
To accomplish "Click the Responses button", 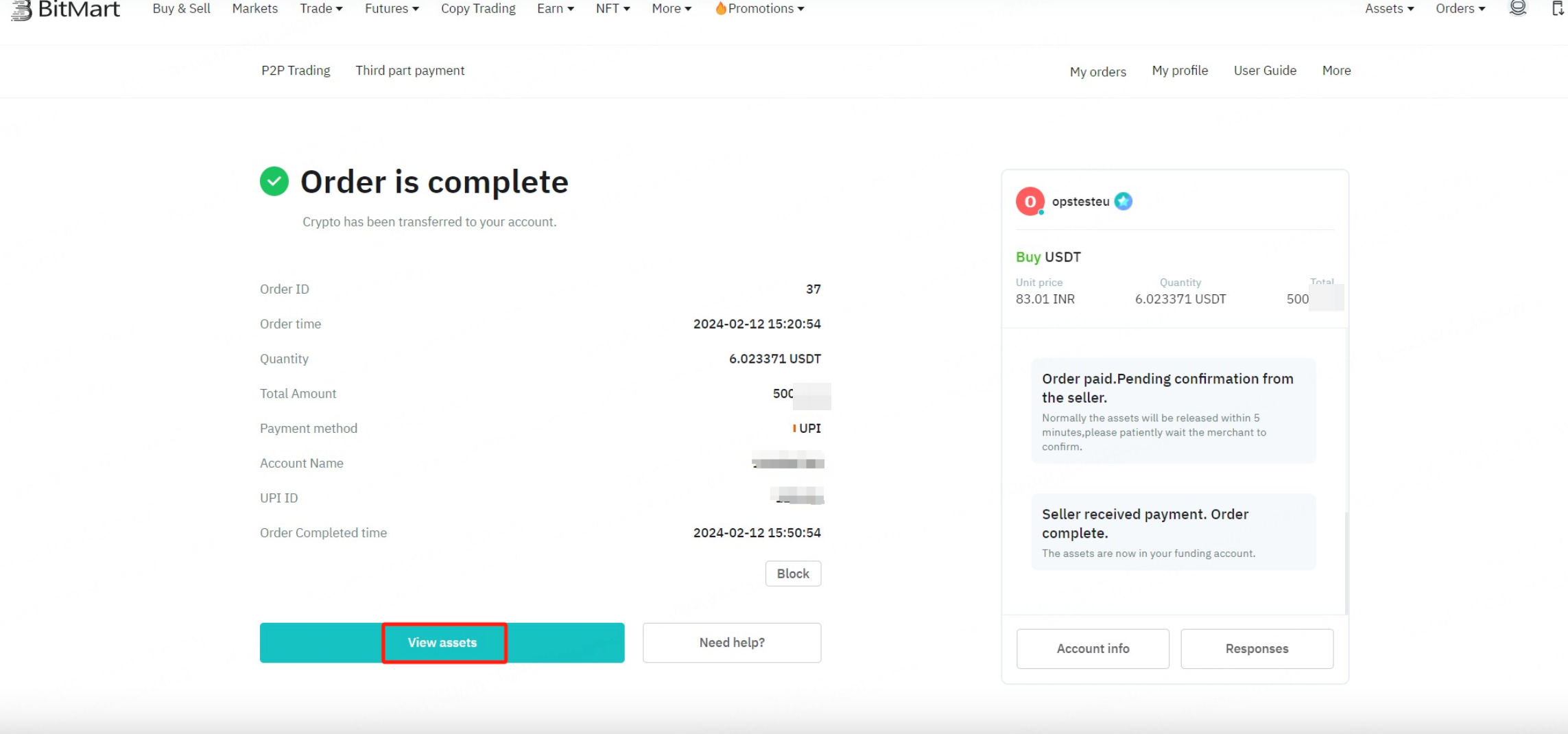I will tap(1257, 648).
